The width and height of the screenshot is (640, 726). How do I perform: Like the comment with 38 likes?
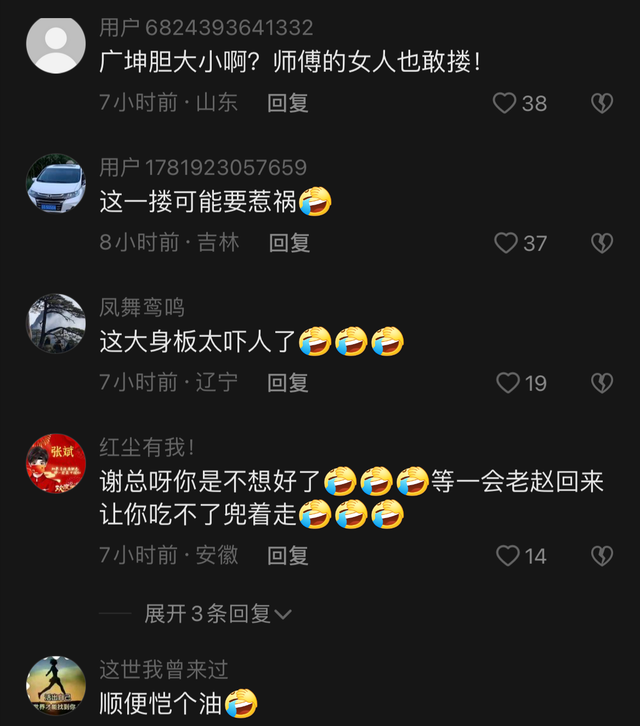[x=504, y=103]
